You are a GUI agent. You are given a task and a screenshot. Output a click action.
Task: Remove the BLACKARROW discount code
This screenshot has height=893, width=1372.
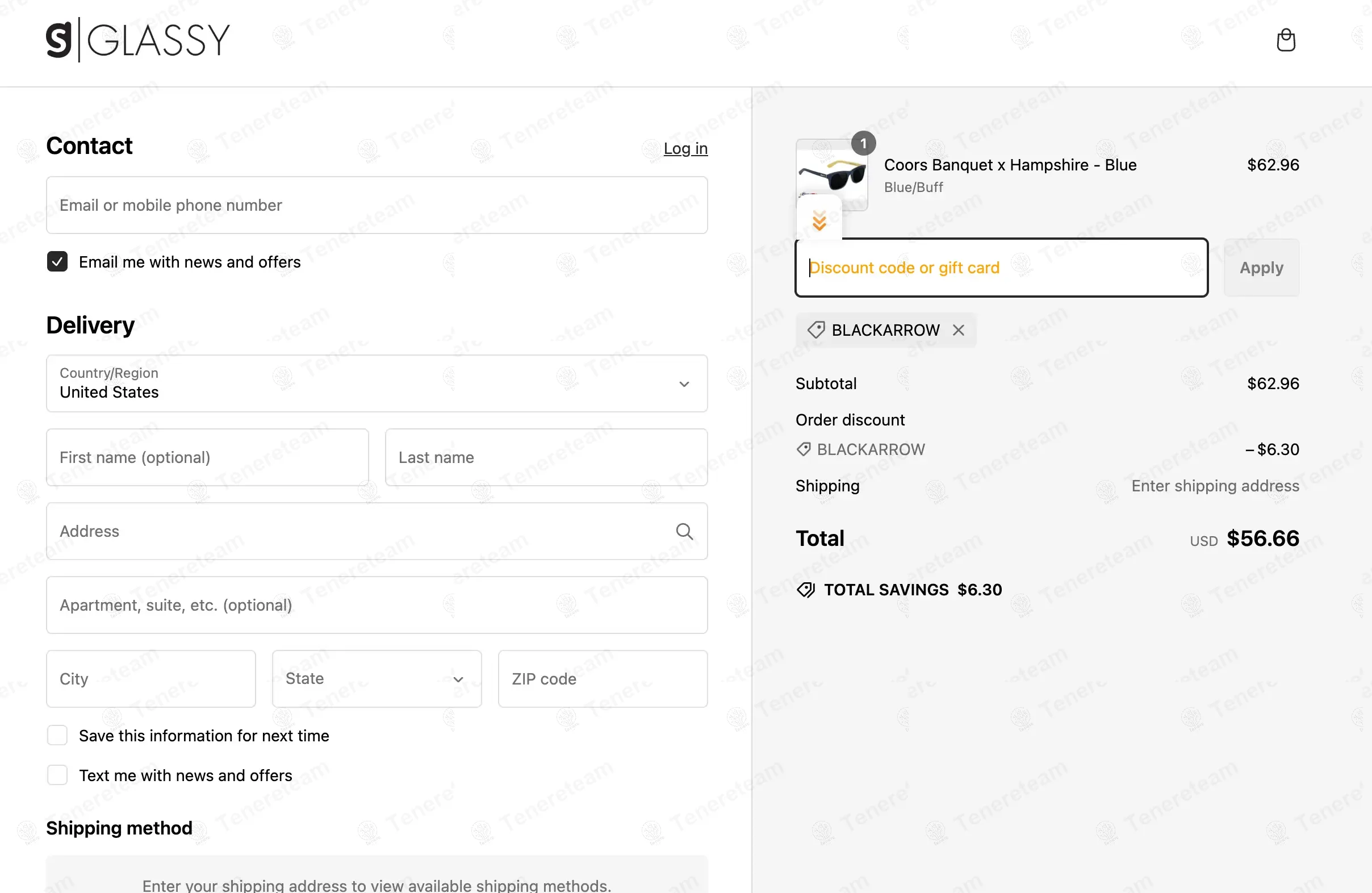click(x=958, y=331)
